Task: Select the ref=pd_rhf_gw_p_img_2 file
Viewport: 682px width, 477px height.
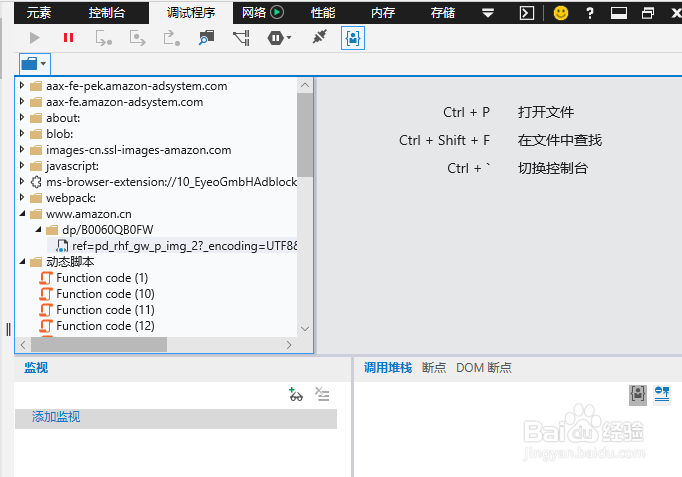Action: tap(172, 246)
